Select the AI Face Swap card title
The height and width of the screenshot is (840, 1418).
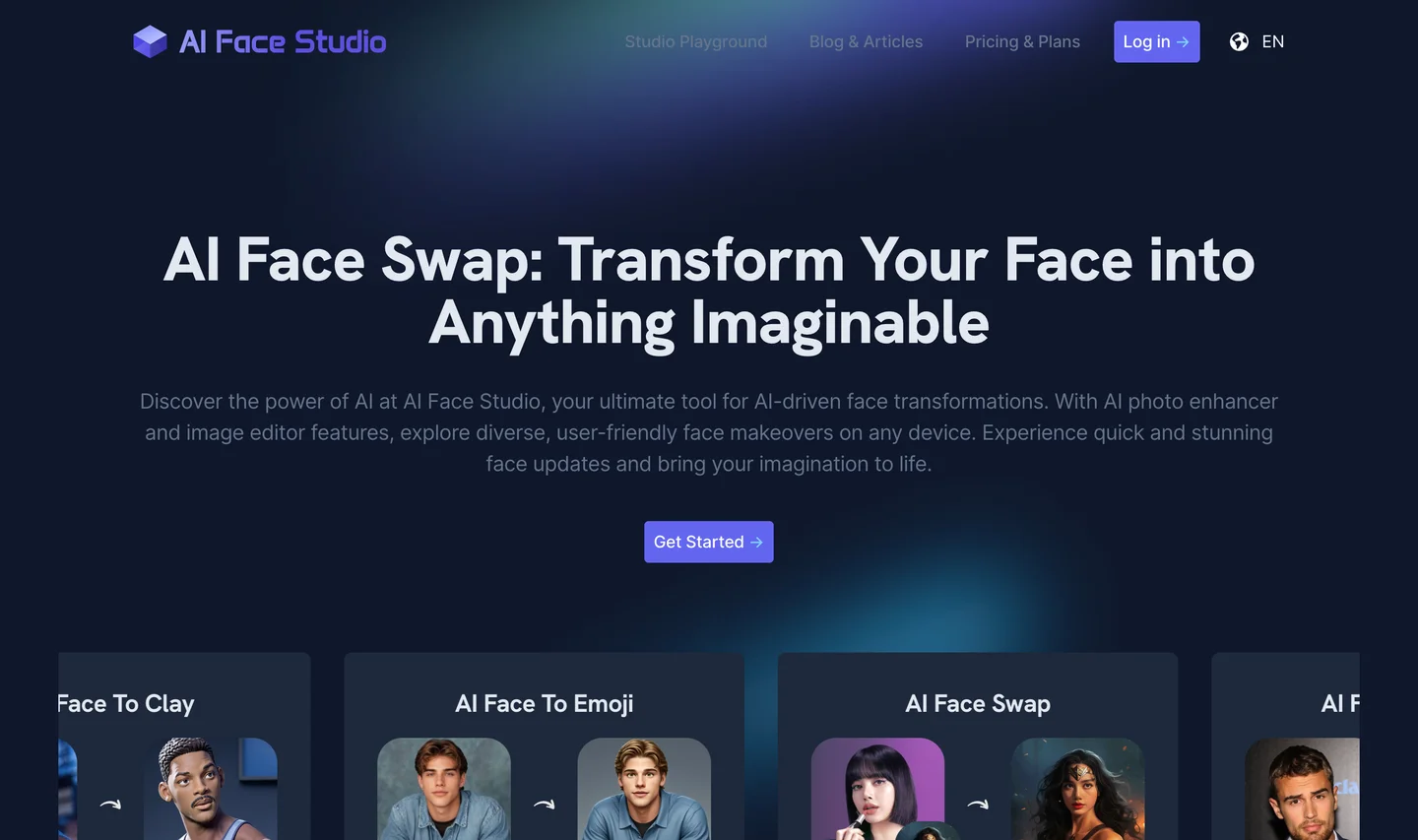(978, 703)
